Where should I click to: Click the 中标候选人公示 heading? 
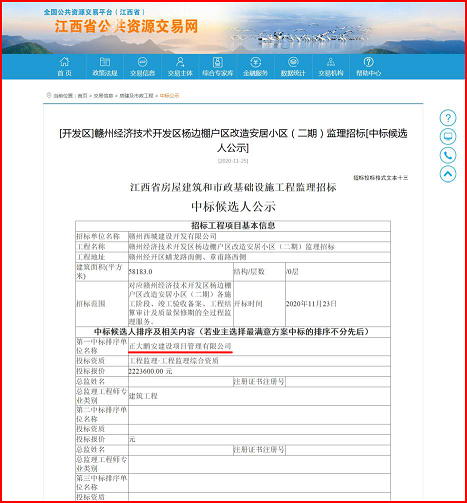coord(233,207)
